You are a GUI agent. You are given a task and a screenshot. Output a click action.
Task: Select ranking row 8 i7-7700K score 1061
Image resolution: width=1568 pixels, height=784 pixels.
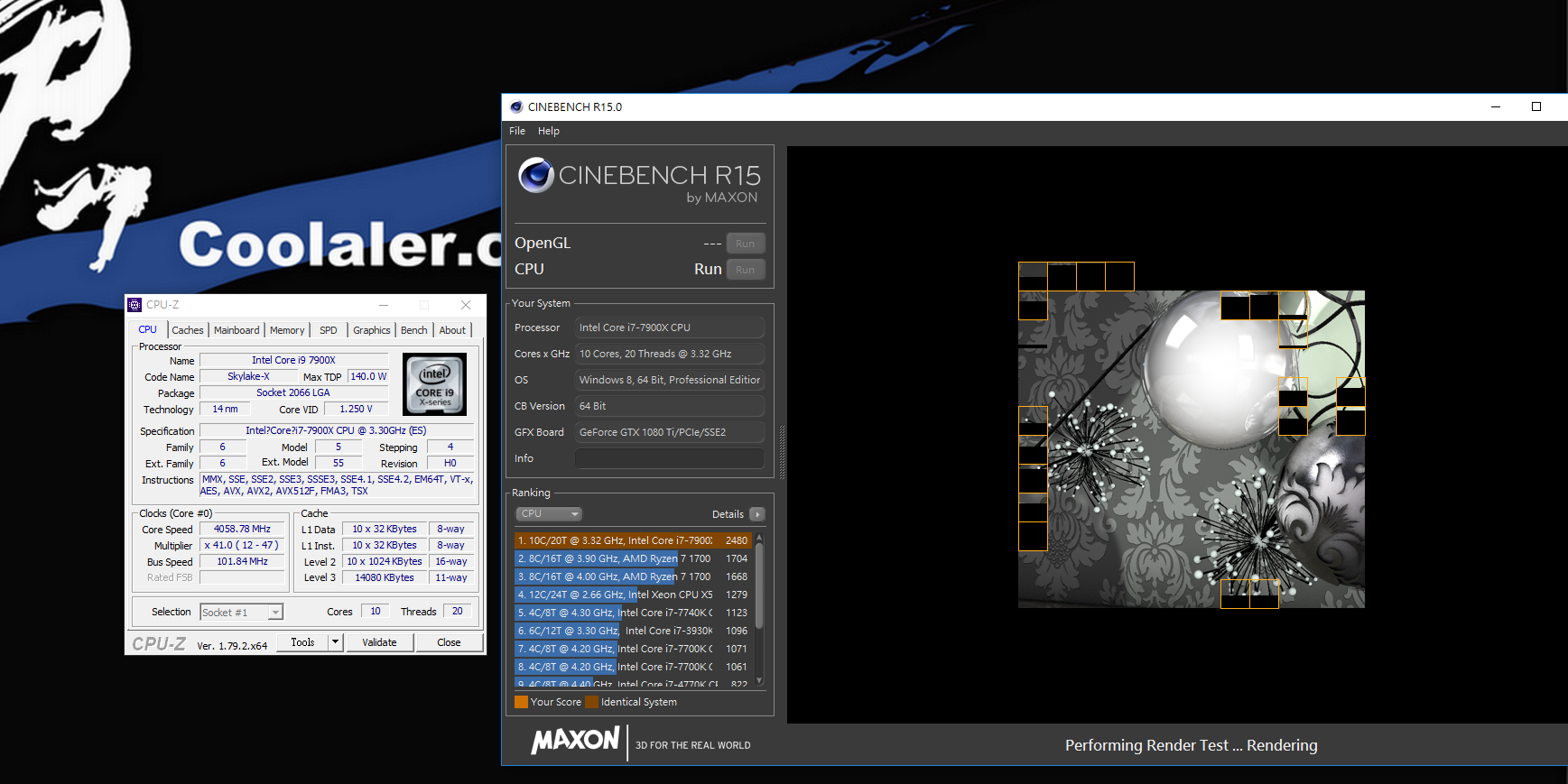coord(633,667)
